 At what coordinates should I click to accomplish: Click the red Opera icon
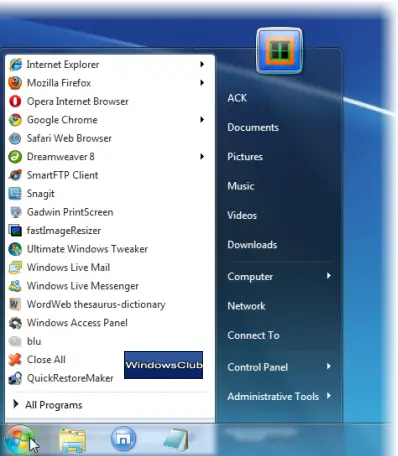click(15, 101)
